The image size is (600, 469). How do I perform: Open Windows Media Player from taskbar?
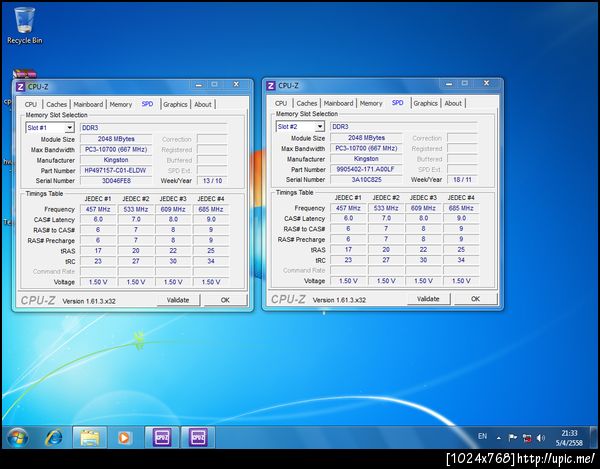point(124,437)
